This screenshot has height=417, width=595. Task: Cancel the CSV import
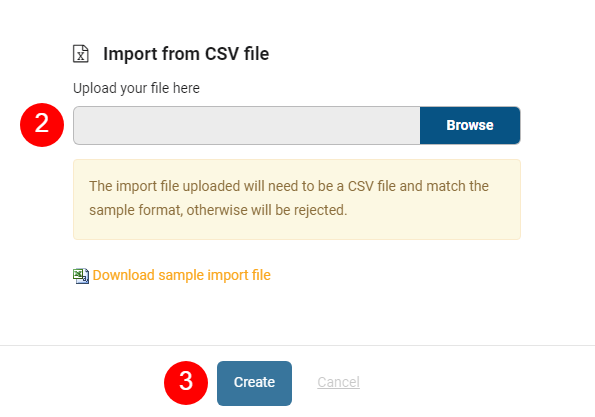(x=338, y=382)
